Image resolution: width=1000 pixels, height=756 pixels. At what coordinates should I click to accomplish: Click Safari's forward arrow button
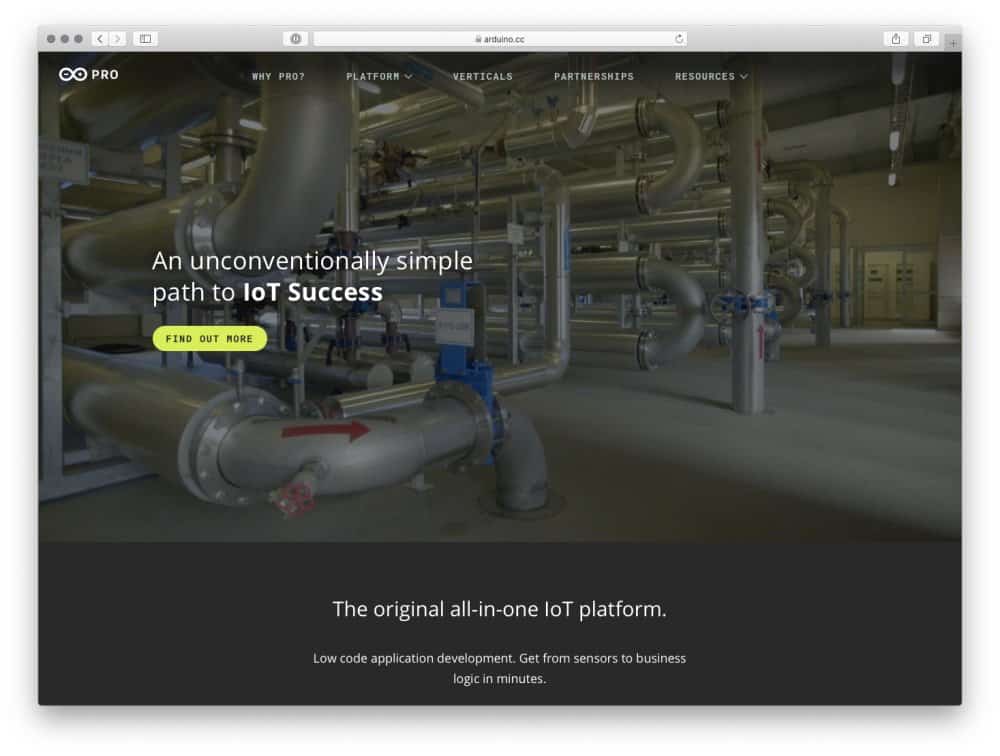click(118, 39)
